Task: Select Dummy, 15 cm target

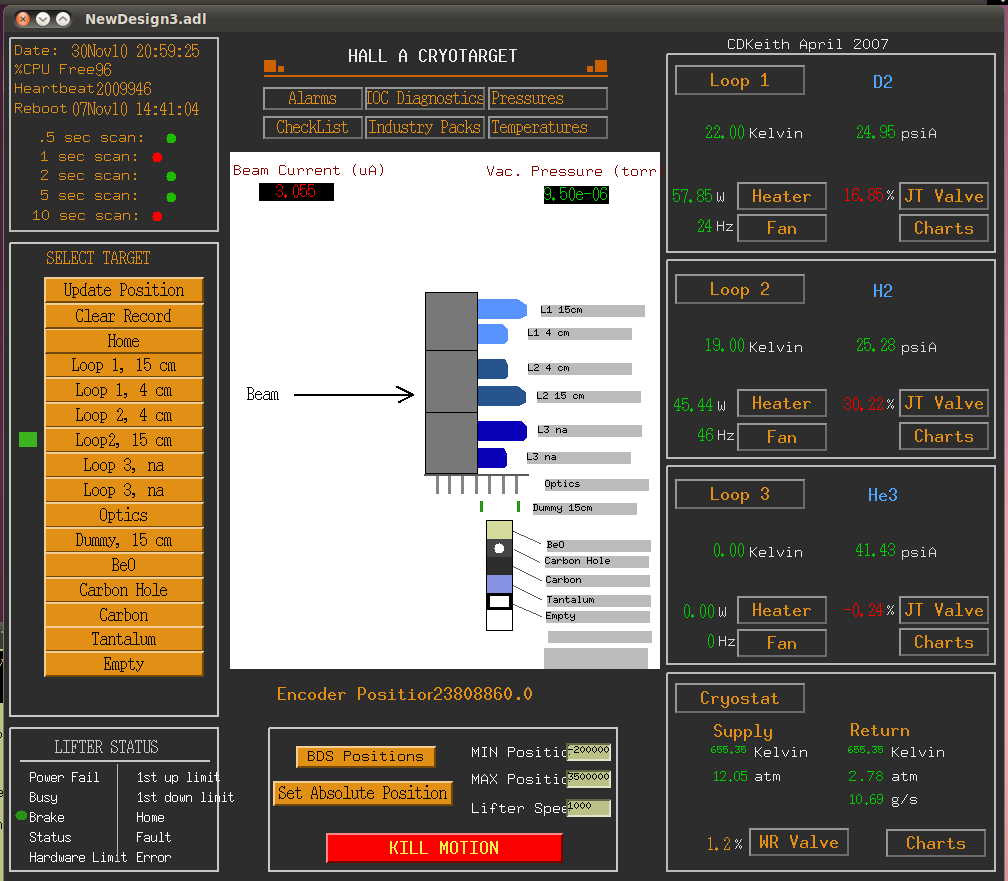Action: tap(124, 540)
